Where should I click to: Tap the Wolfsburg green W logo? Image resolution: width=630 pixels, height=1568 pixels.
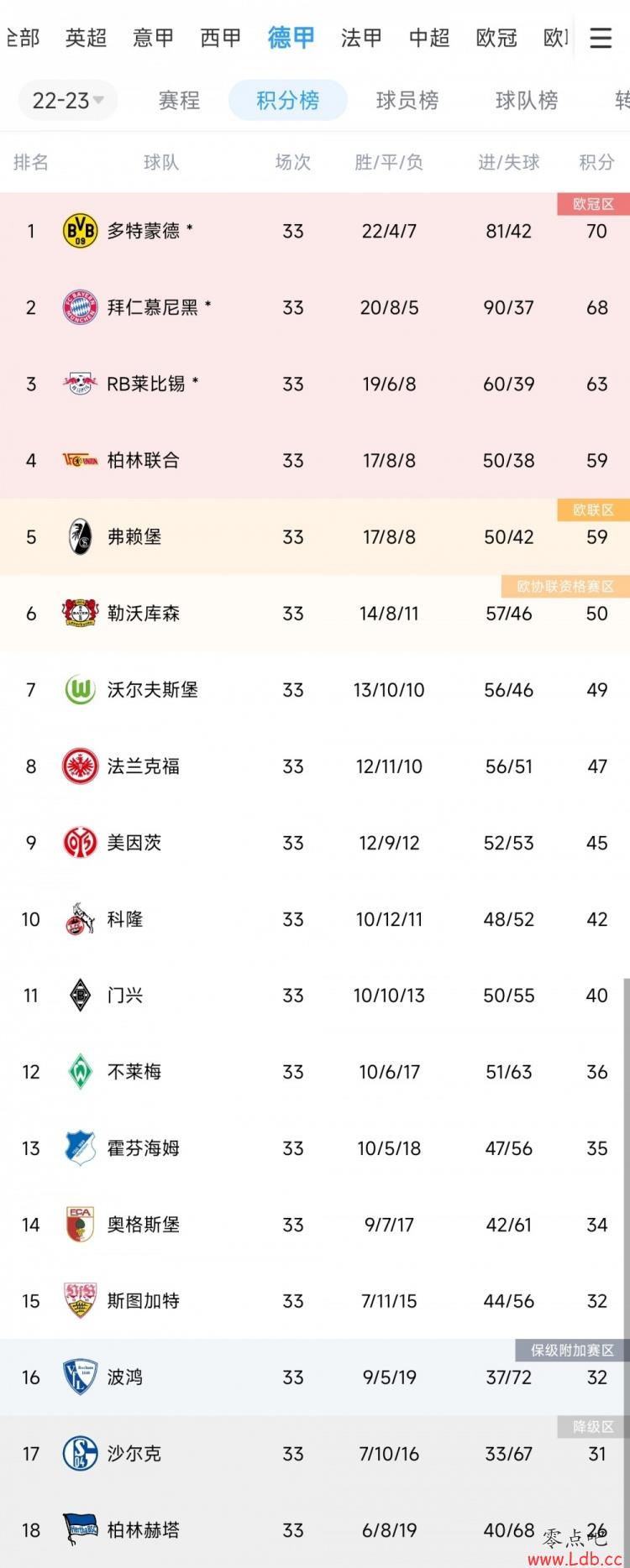tap(81, 690)
